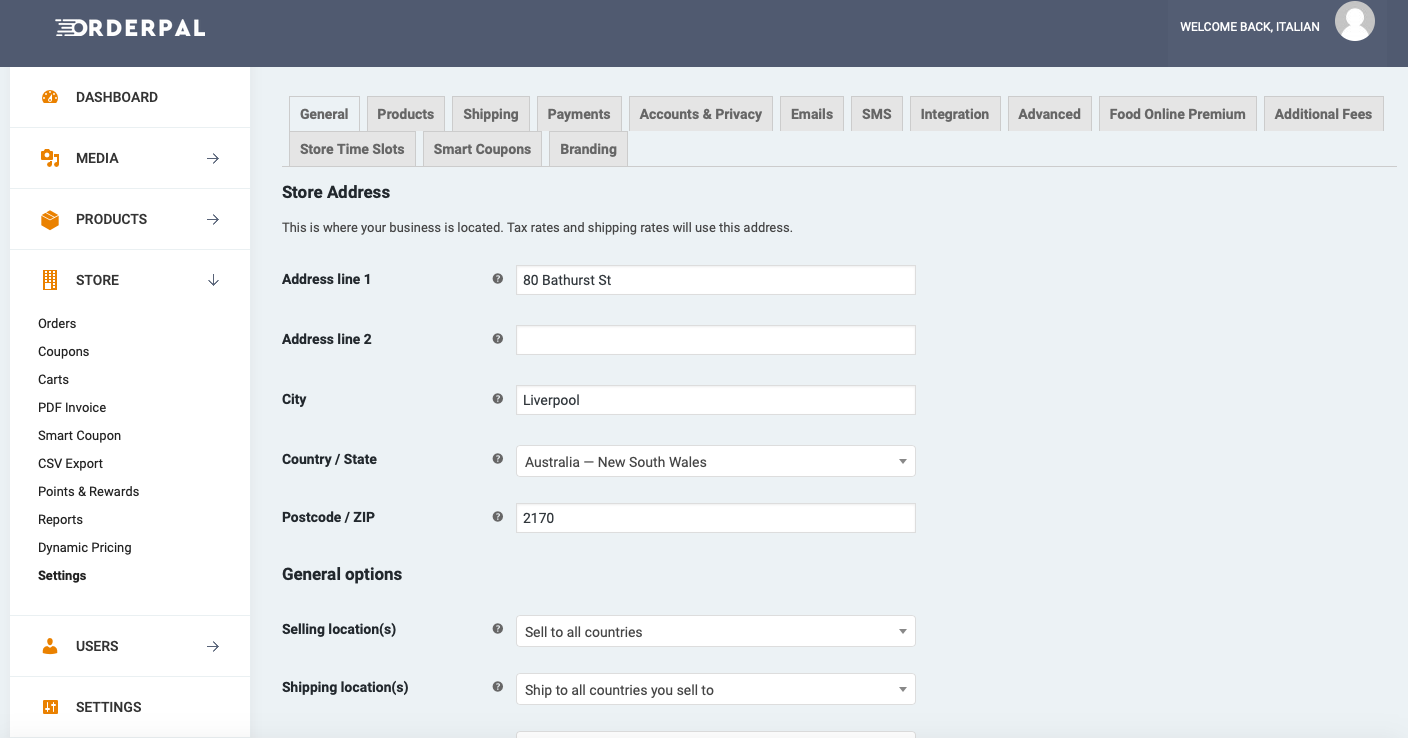The width and height of the screenshot is (1408, 738).
Task: Show help tooltip for Selling location(s)
Action: tap(498, 629)
